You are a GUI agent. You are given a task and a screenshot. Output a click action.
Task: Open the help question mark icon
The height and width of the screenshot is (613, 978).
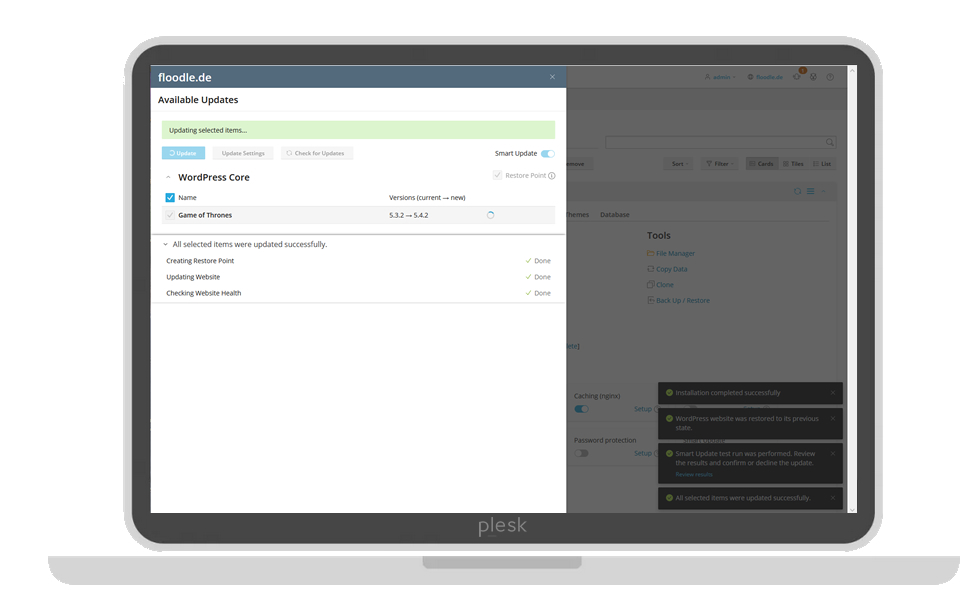point(830,77)
